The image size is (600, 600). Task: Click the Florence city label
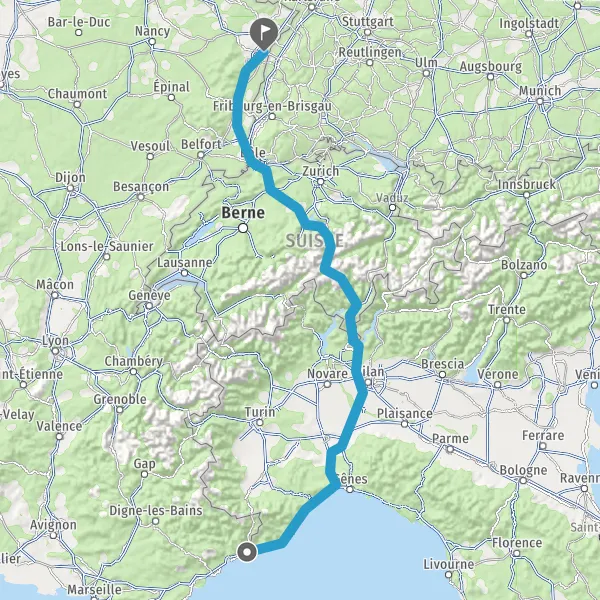pyautogui.click(x=517, y=542)
